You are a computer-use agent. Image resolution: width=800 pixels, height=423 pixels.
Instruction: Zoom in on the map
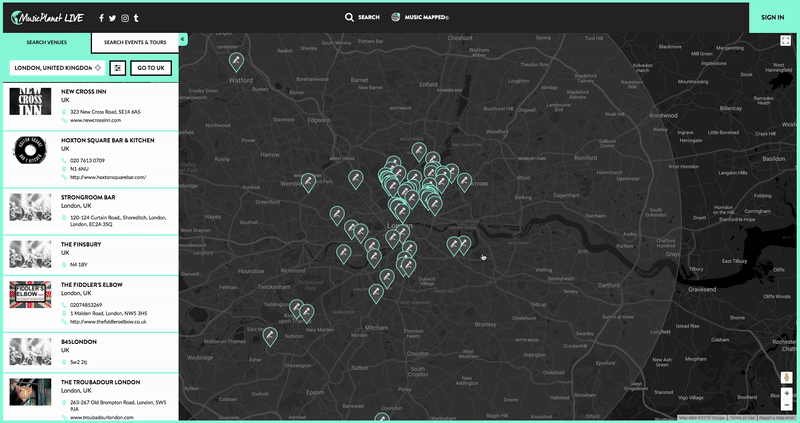pos(786,394)
